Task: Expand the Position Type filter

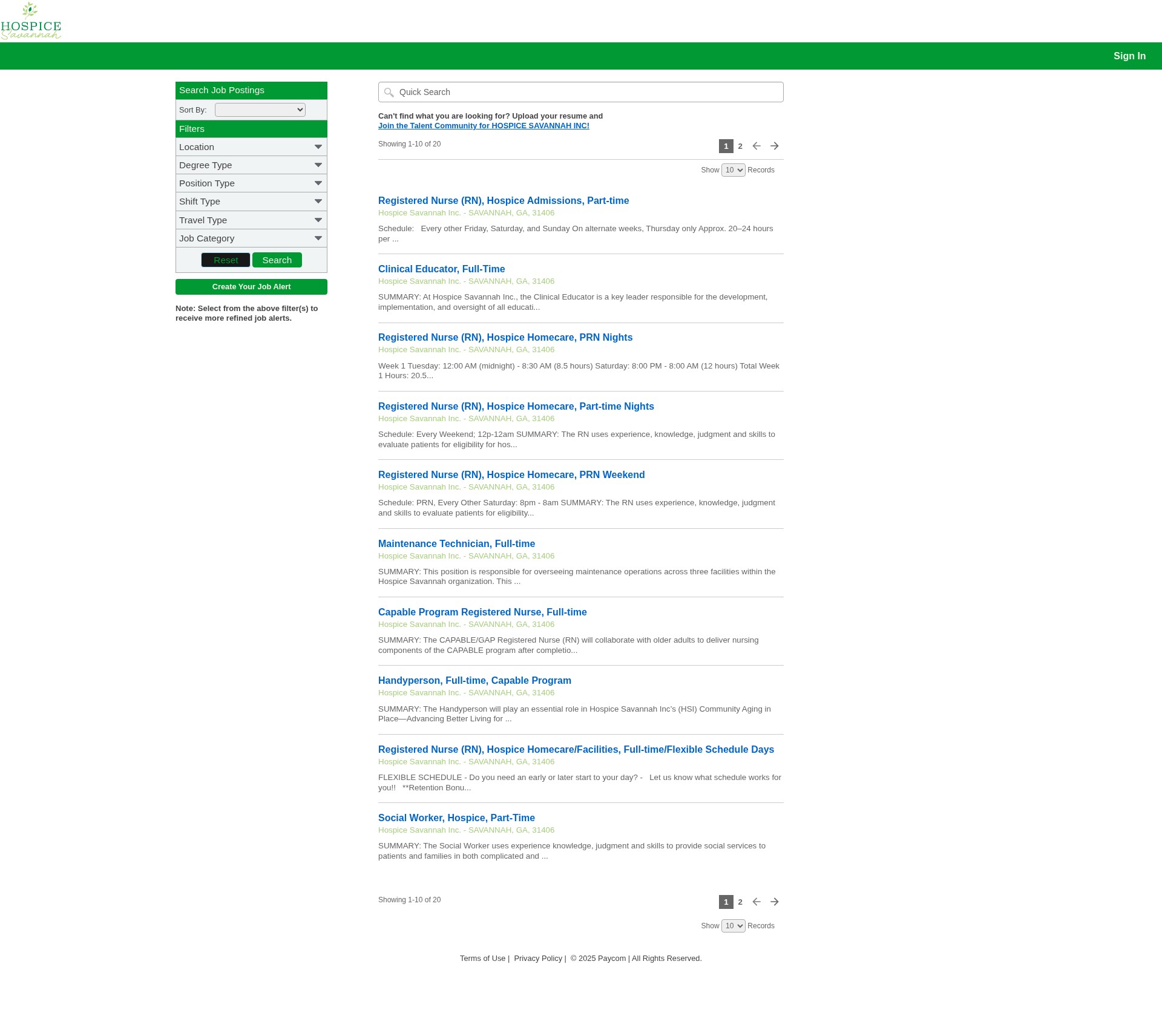Action: coord(251,183)
